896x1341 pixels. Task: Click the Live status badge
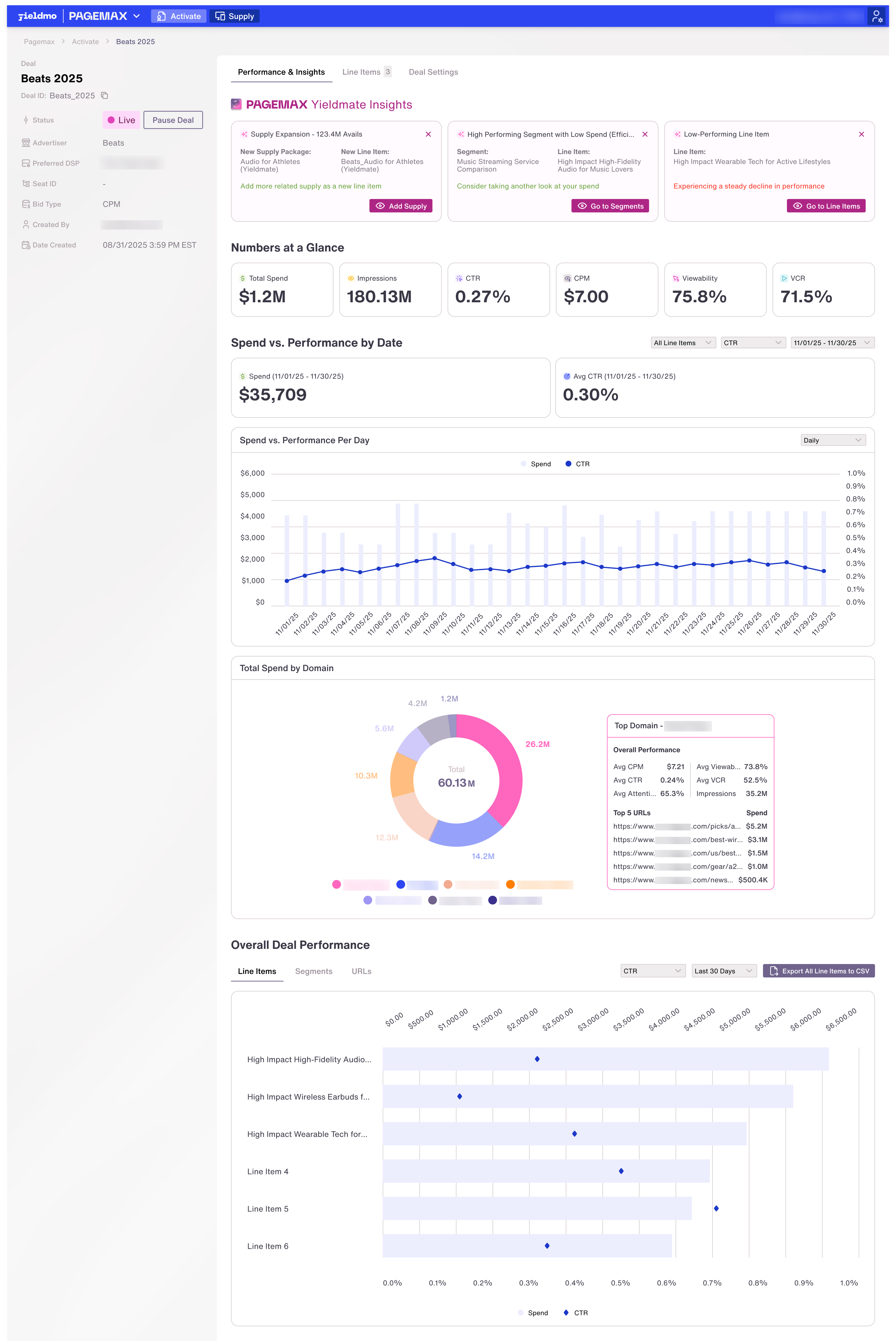point(121,120)
